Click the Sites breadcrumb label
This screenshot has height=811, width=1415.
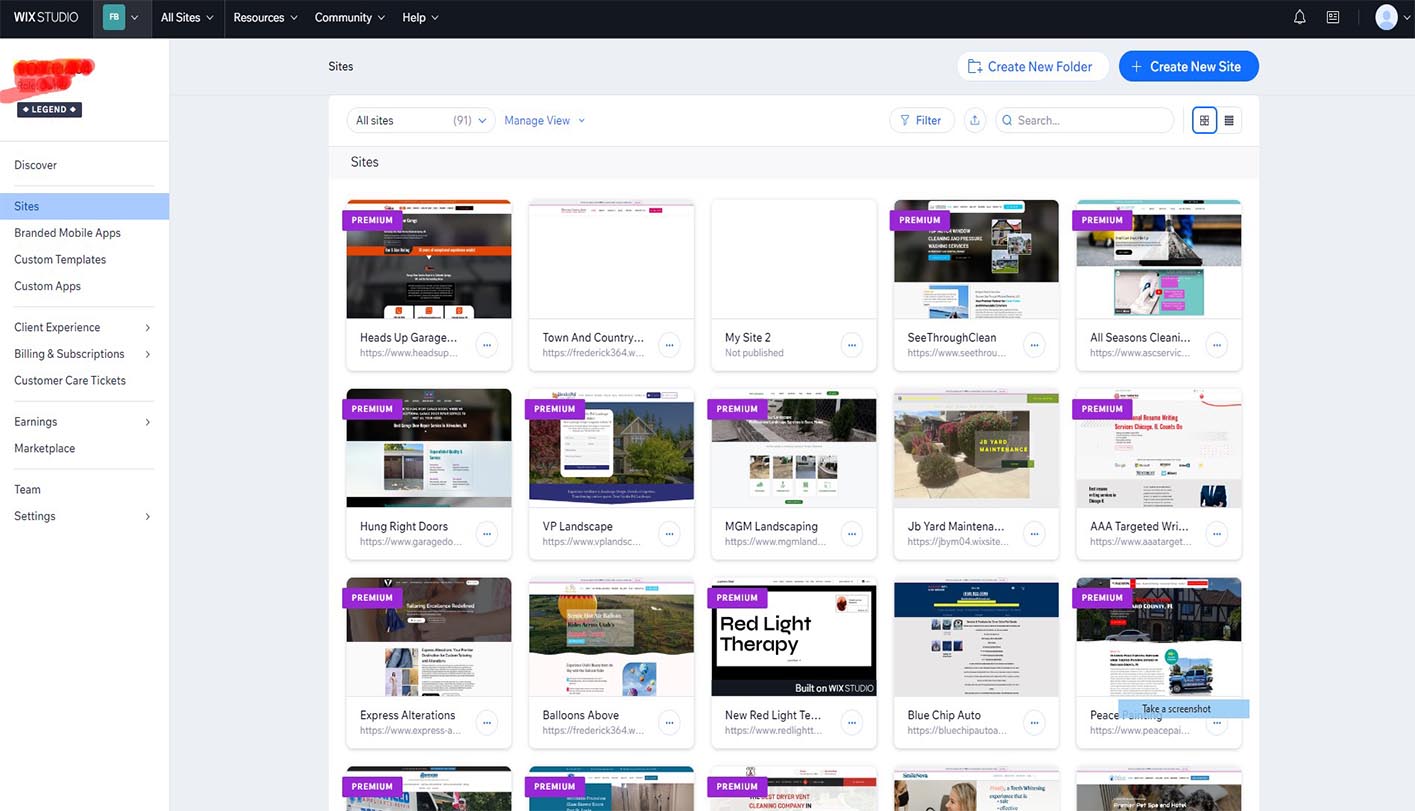(x=341, y=66)
